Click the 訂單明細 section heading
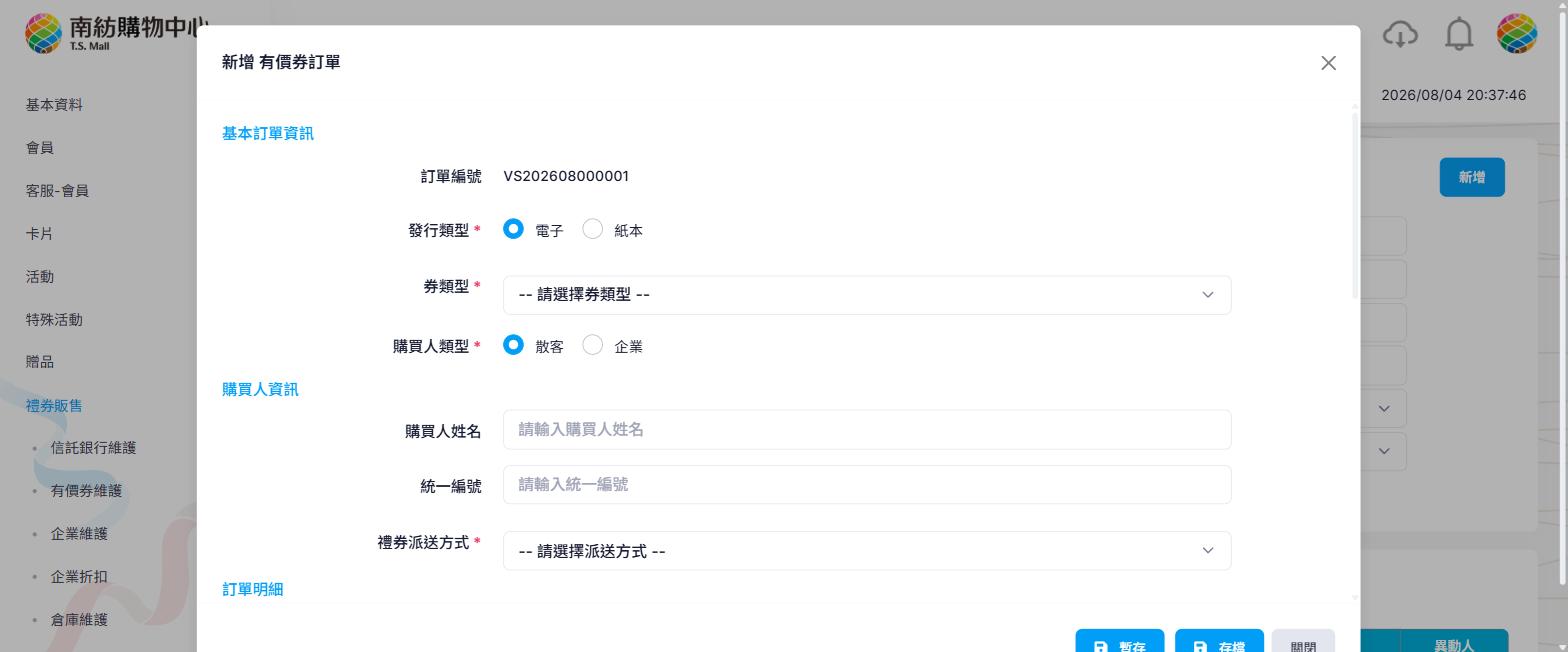Viewport: 1568px width, 652px height. 253,590
